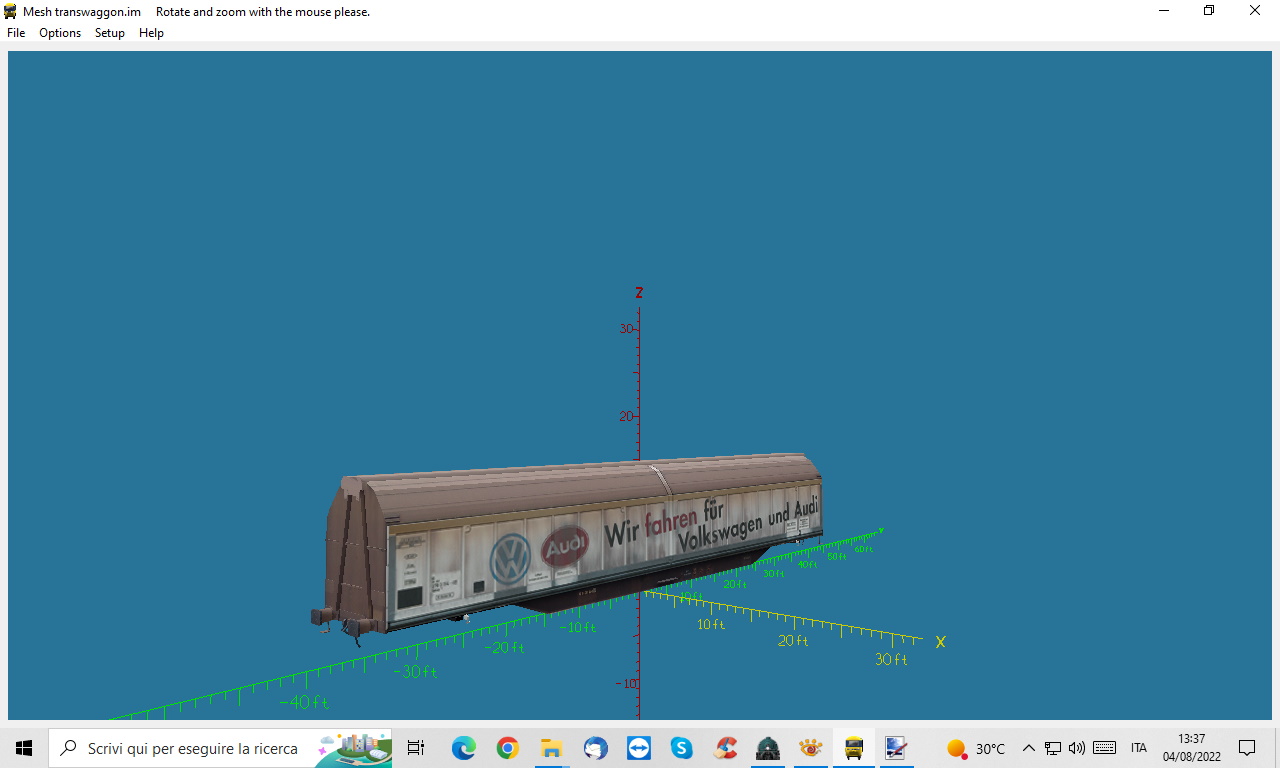Open the volume control tray icon
The width and height of the screenshot is (1280, 768).
(1077, 748)
